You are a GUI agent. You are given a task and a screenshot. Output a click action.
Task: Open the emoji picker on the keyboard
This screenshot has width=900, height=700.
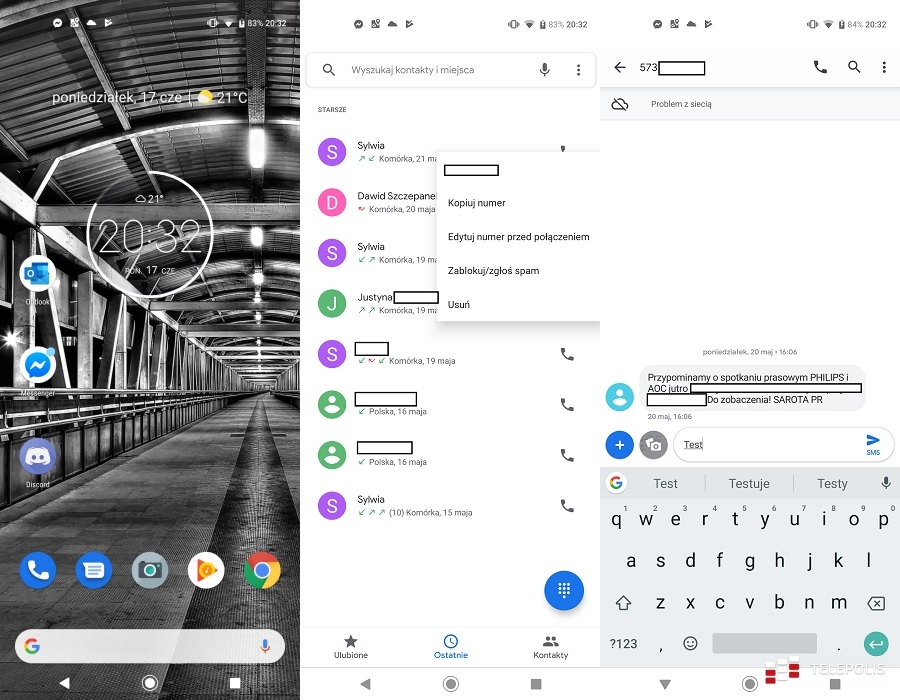[x=690, y=643]
